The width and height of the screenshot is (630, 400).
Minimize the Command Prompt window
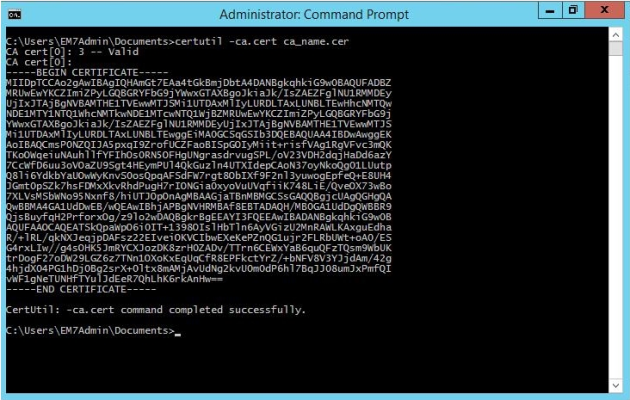[x=550, y=10]
